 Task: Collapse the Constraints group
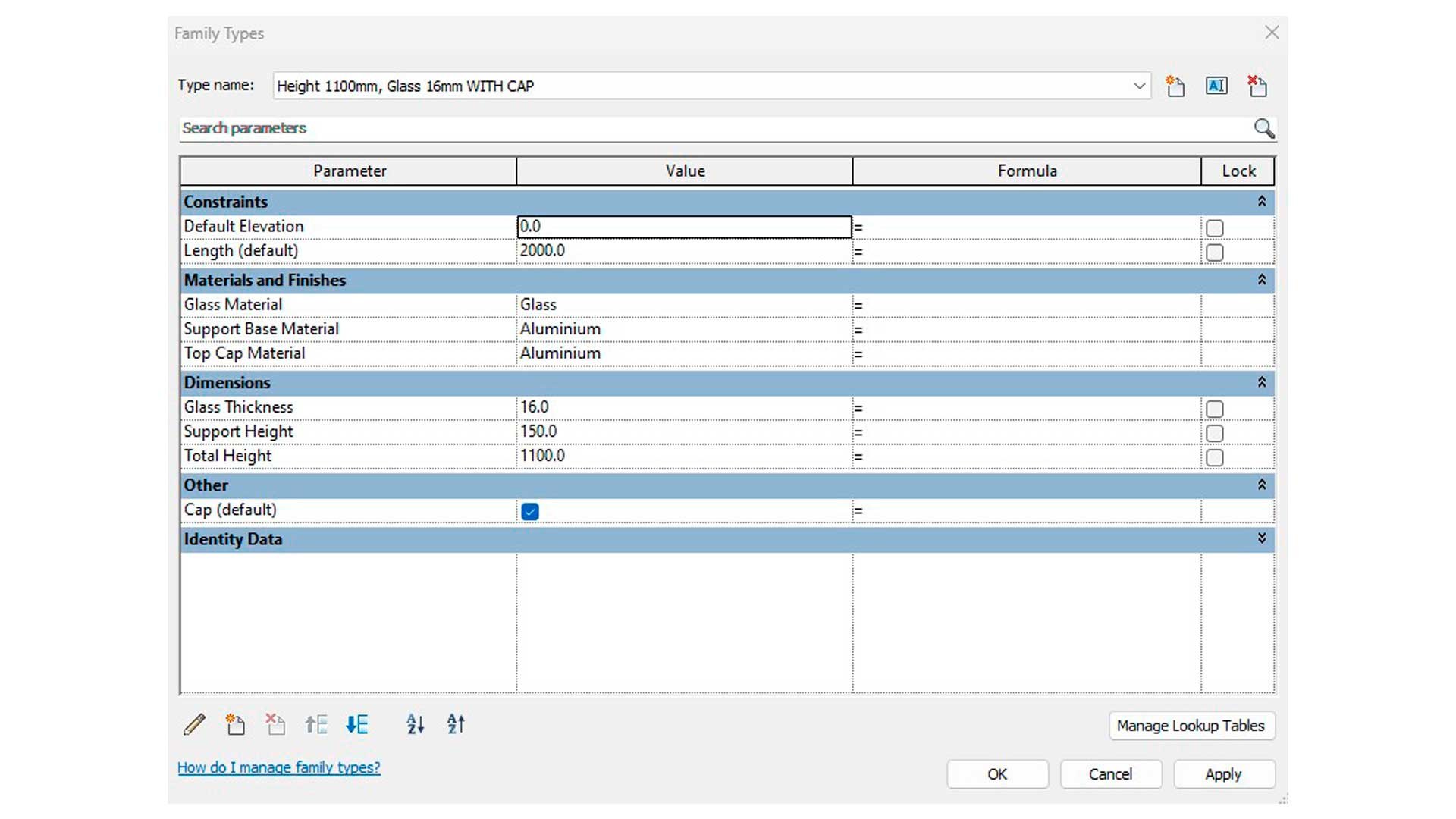tap(1262, 202)
